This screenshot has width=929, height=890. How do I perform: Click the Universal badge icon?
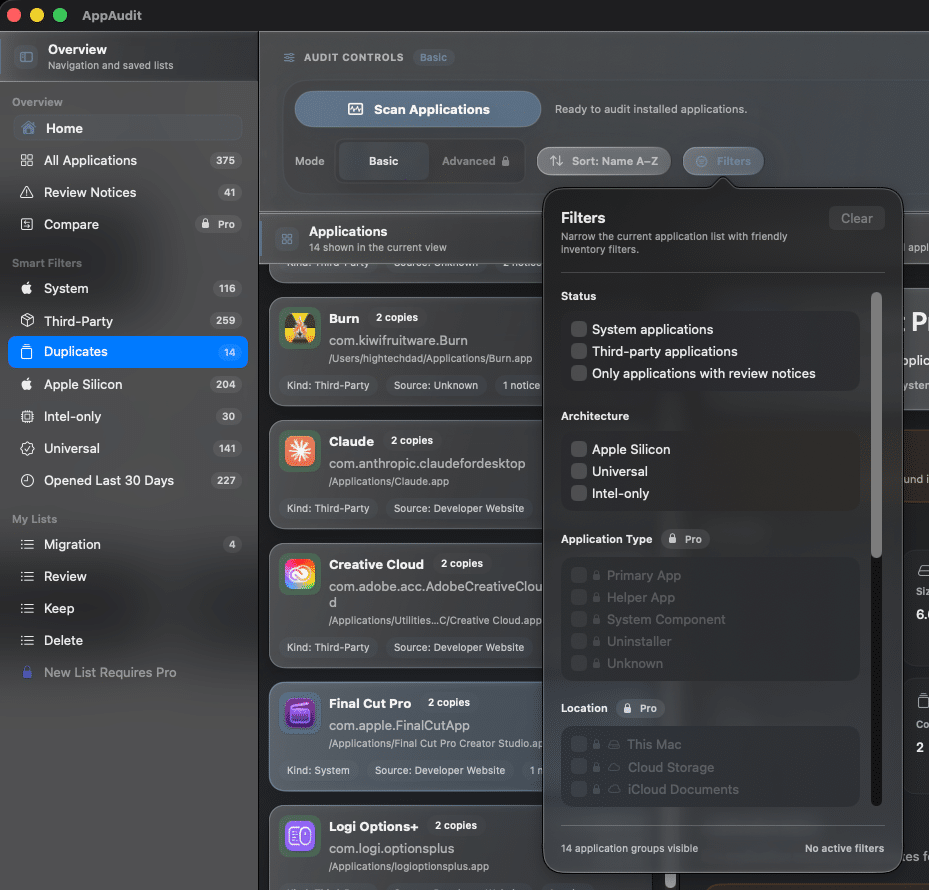point(27,449)
